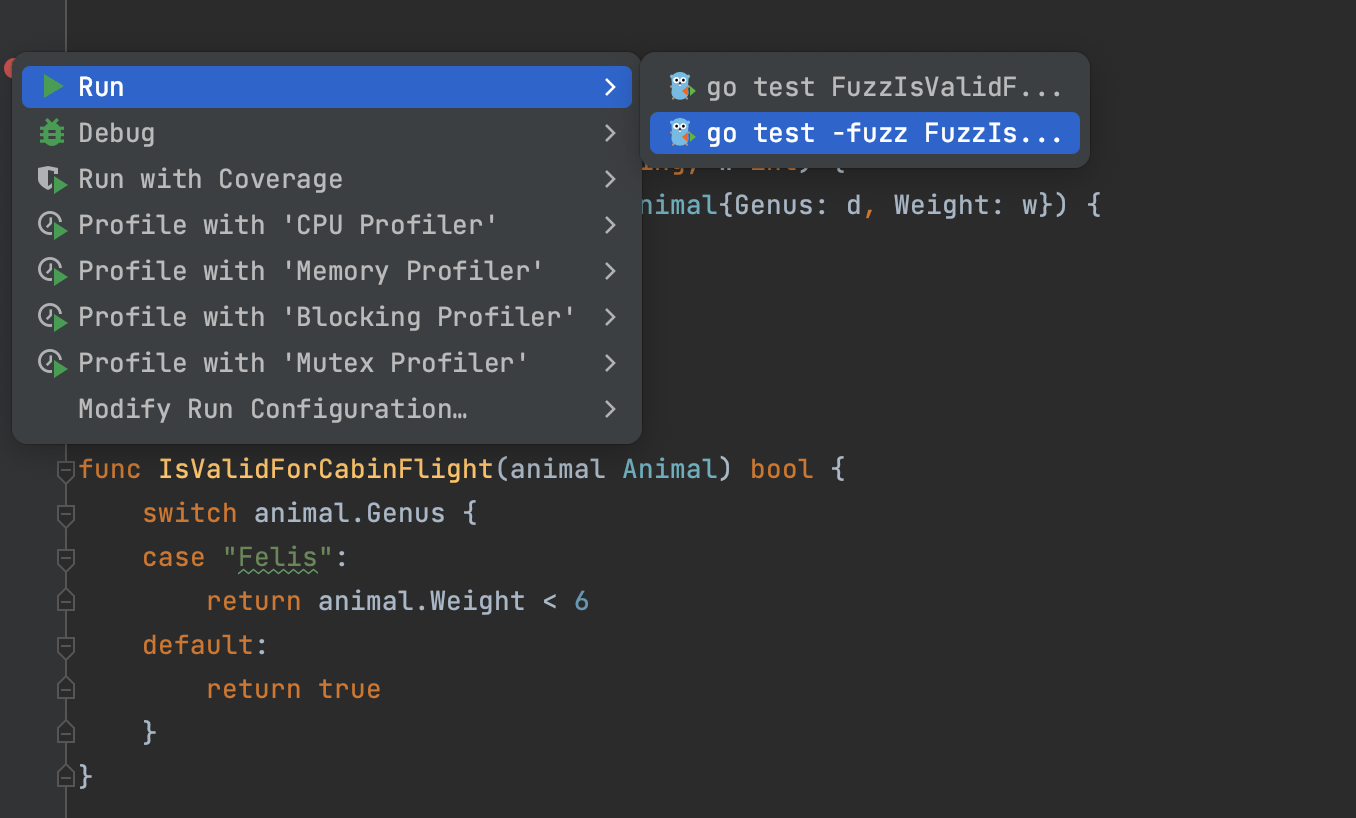Screen dimensions: 1356x818
Task: Toggle the red breakpoint dot in the gutter
Action: pyautogui.click(x=10, y=68)
